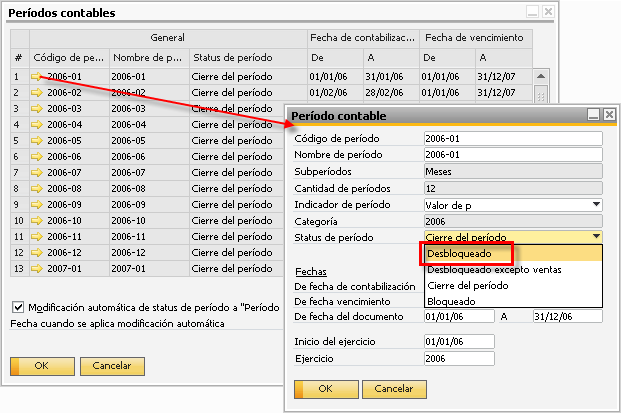Open link arrow for period 2006-04

coord(36,125)
